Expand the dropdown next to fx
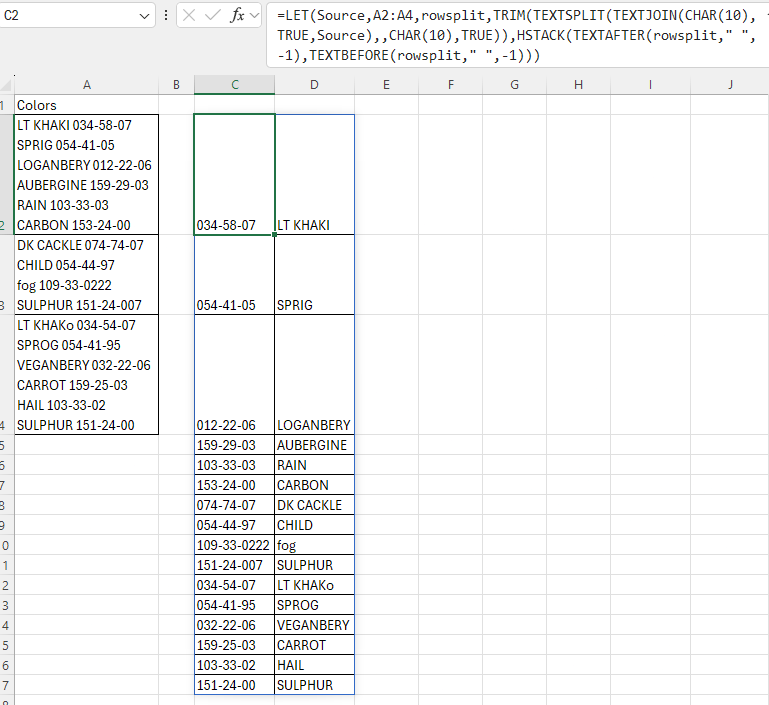The height and width of the screenshot is (705, 769). [x=254, y=16]
